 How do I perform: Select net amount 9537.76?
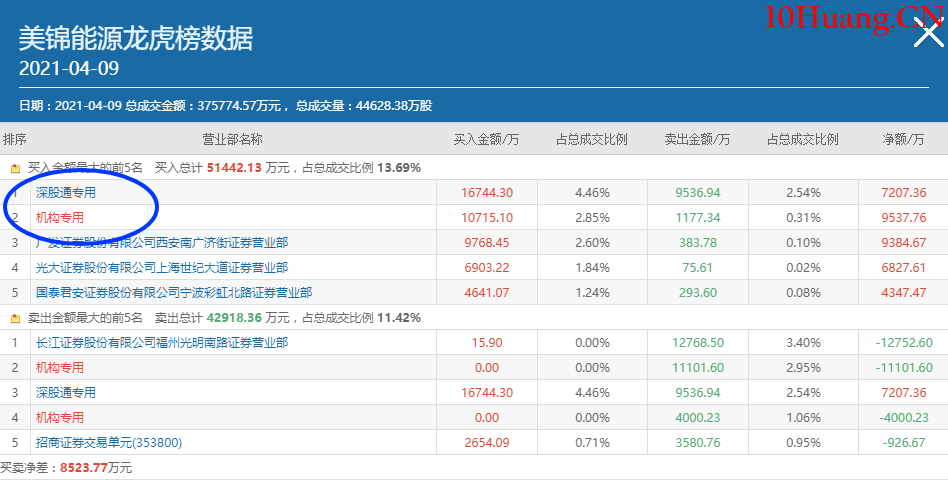904,218
